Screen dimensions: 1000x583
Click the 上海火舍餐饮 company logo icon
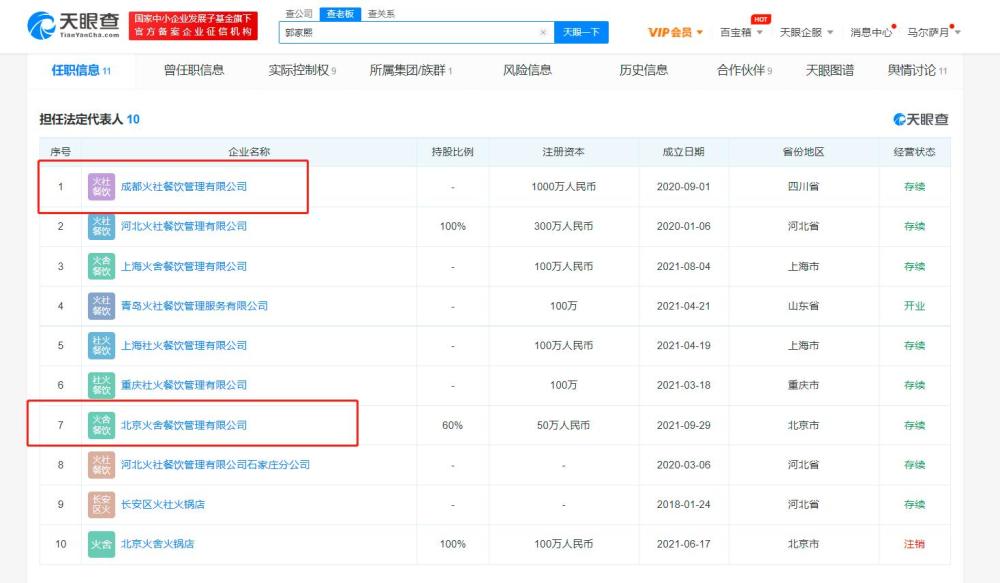click(101, 267)
